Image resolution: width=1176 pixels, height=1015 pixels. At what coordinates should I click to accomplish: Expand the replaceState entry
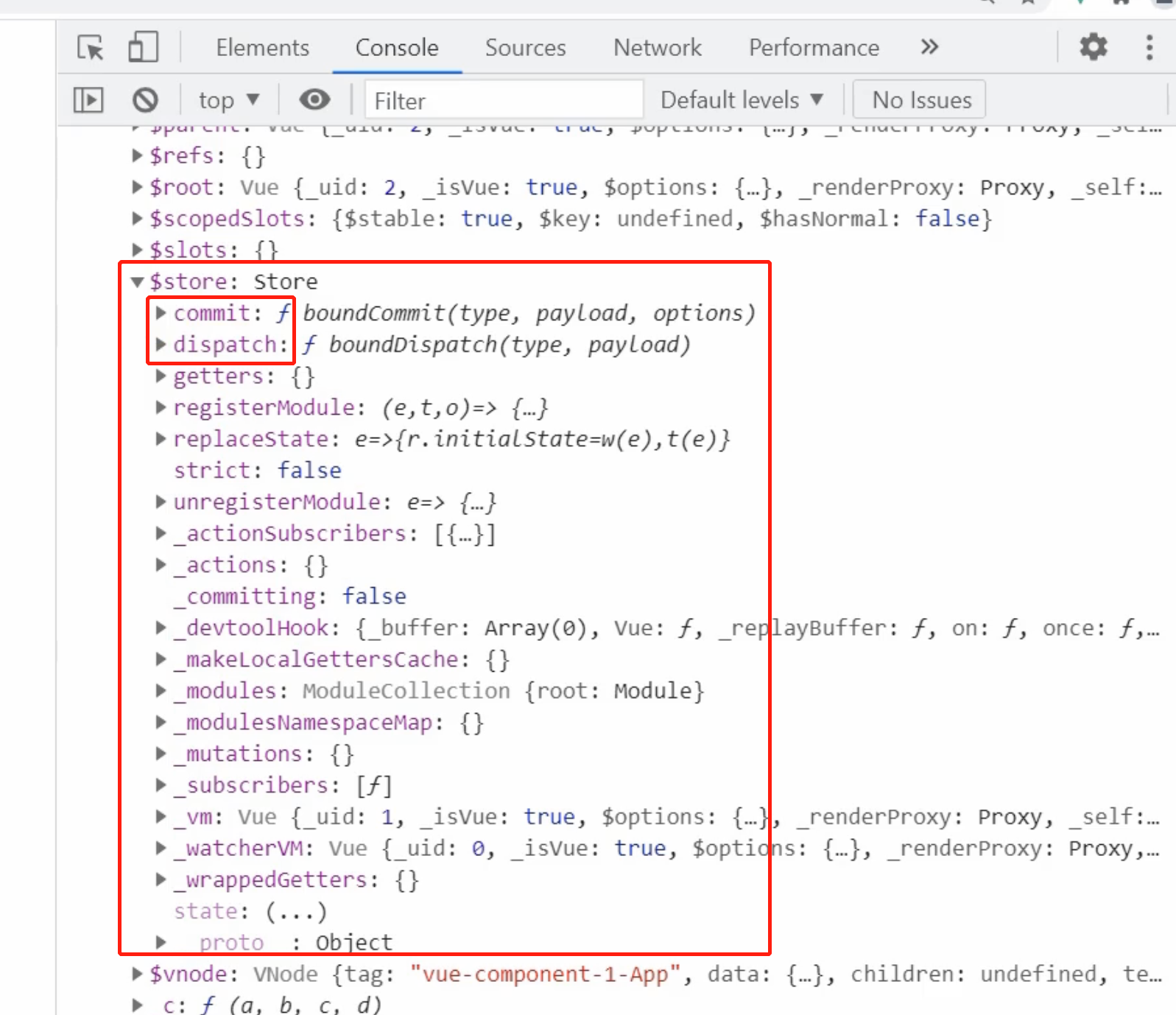(x=161, y=439)
